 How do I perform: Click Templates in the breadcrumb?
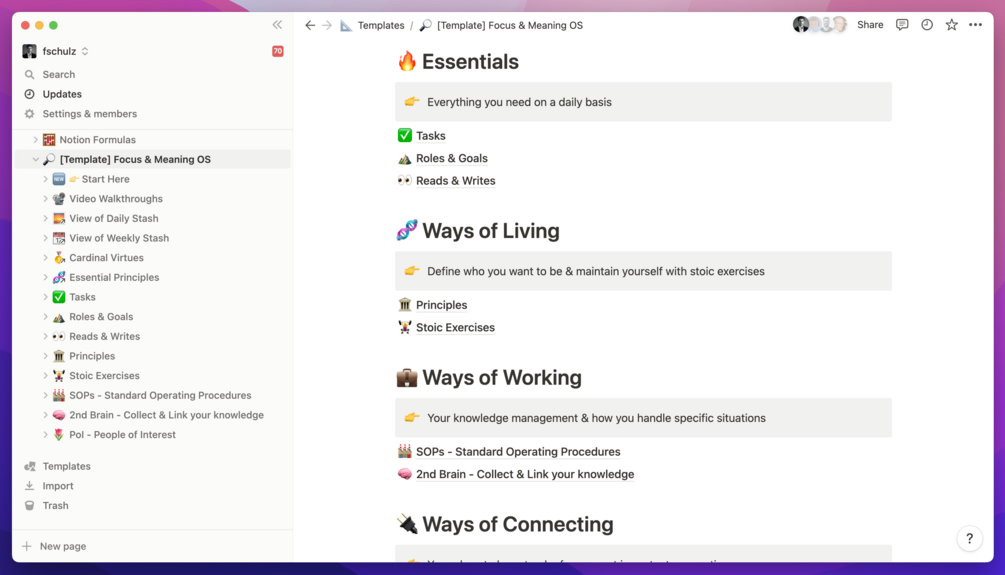[x=381, y=25]
